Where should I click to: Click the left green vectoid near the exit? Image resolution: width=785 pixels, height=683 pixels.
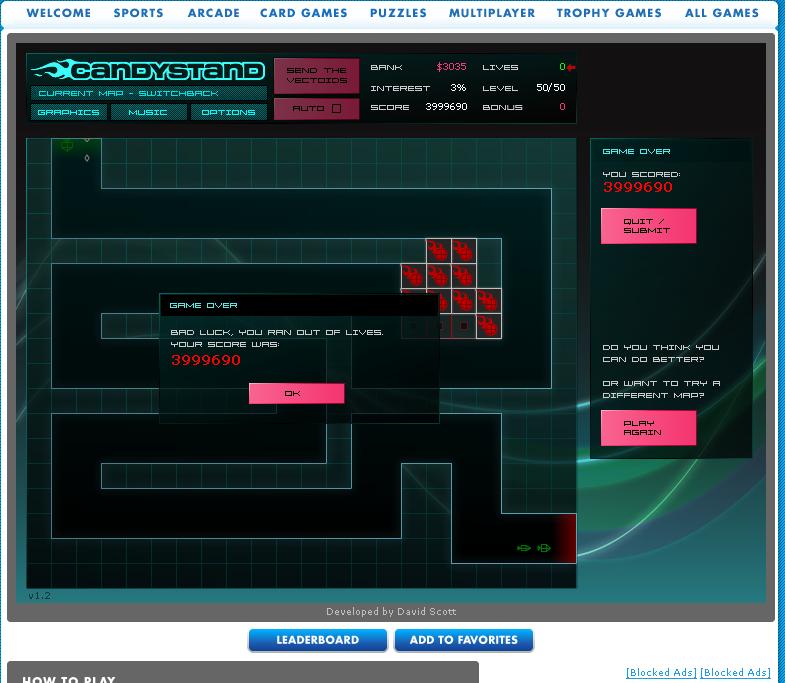pos(524,548)
